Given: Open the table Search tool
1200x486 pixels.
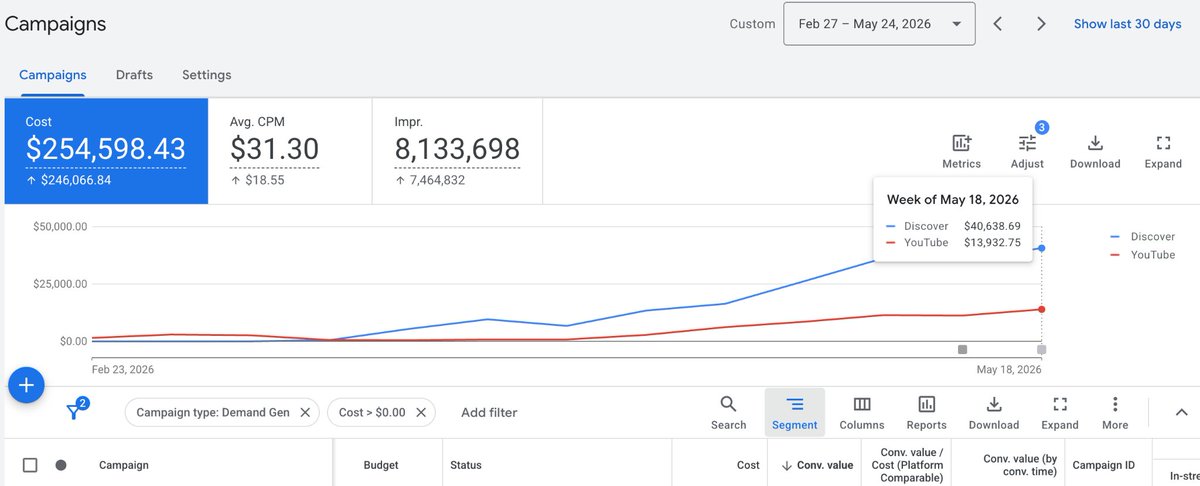Looking at the screenshot, I should point(728,404).
